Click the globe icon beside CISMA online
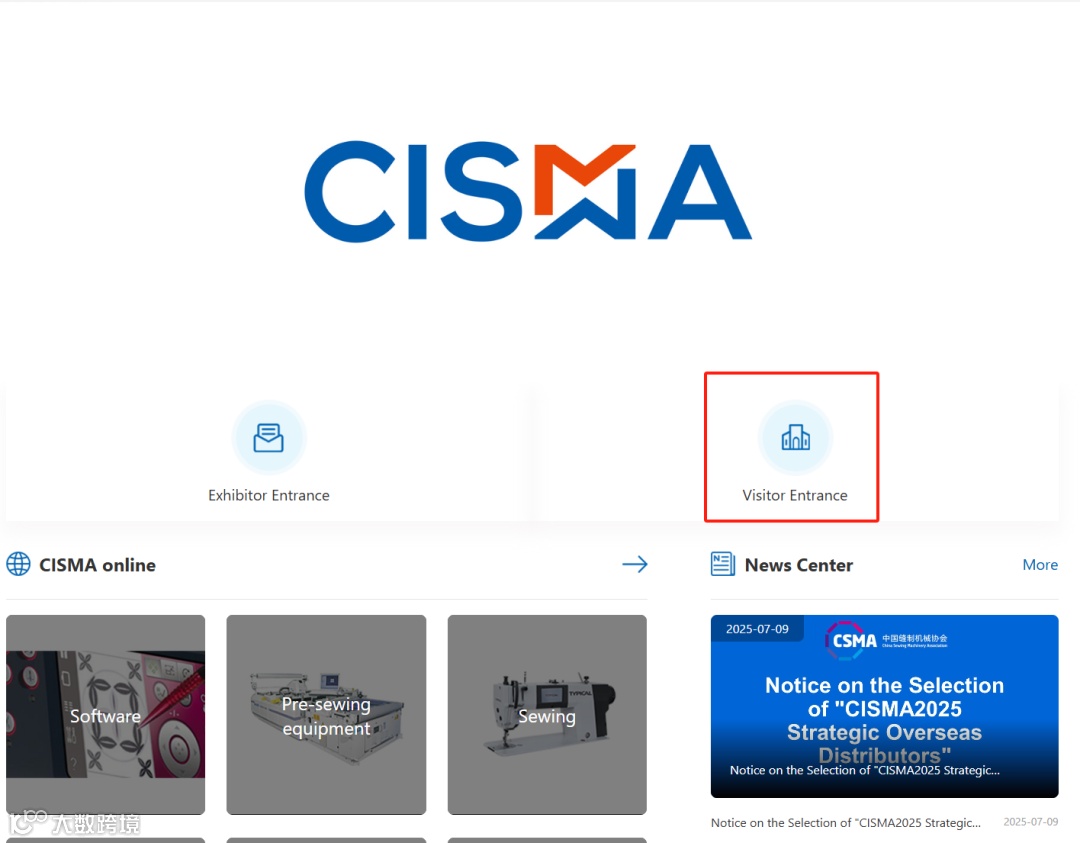Image resolution: width=1080 pixels, height=843 pixels. point(19,564)
